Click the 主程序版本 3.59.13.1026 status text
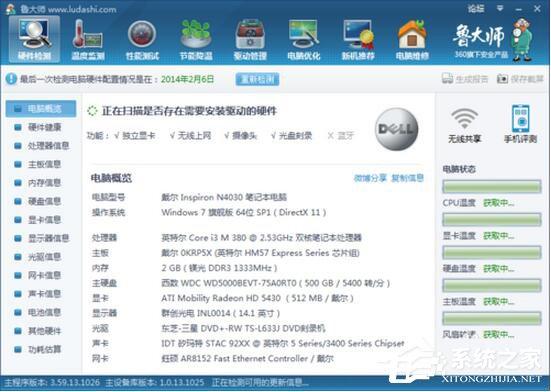The width and height of the screenshot is (551, 392). coord(52,382)
